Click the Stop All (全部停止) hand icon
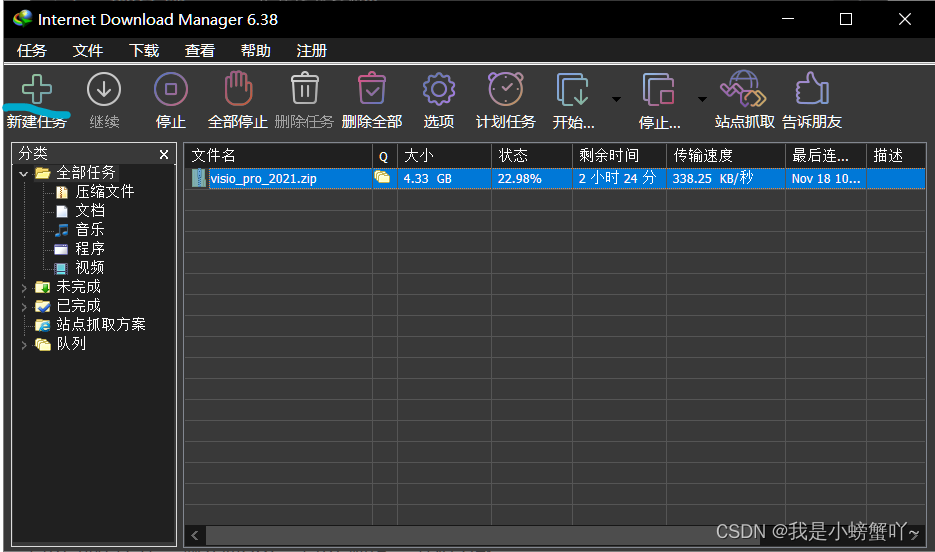 pos(238,88)
